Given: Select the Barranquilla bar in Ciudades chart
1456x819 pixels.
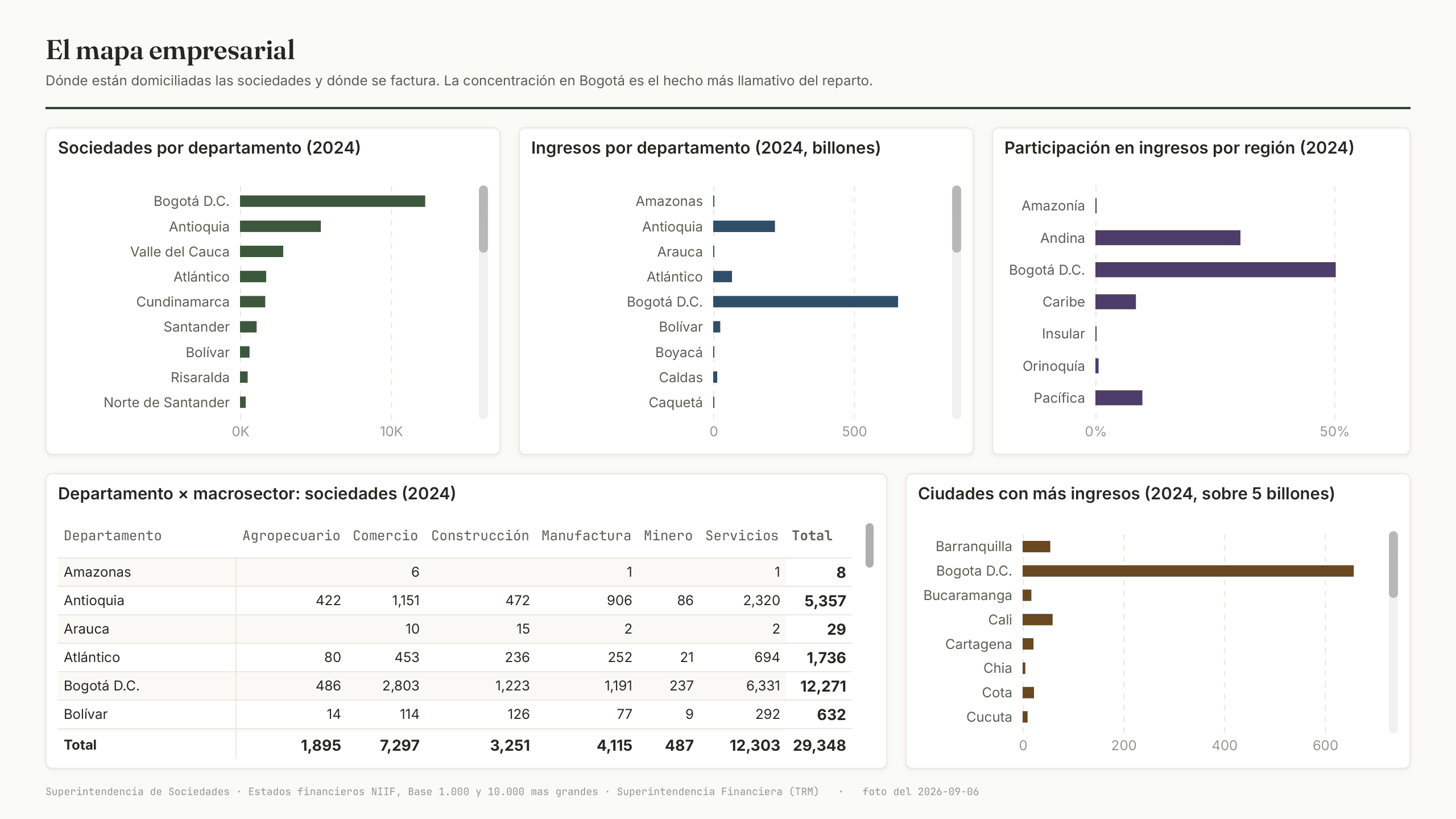Looking at the screenshot, I should [x=1036, y=547].
